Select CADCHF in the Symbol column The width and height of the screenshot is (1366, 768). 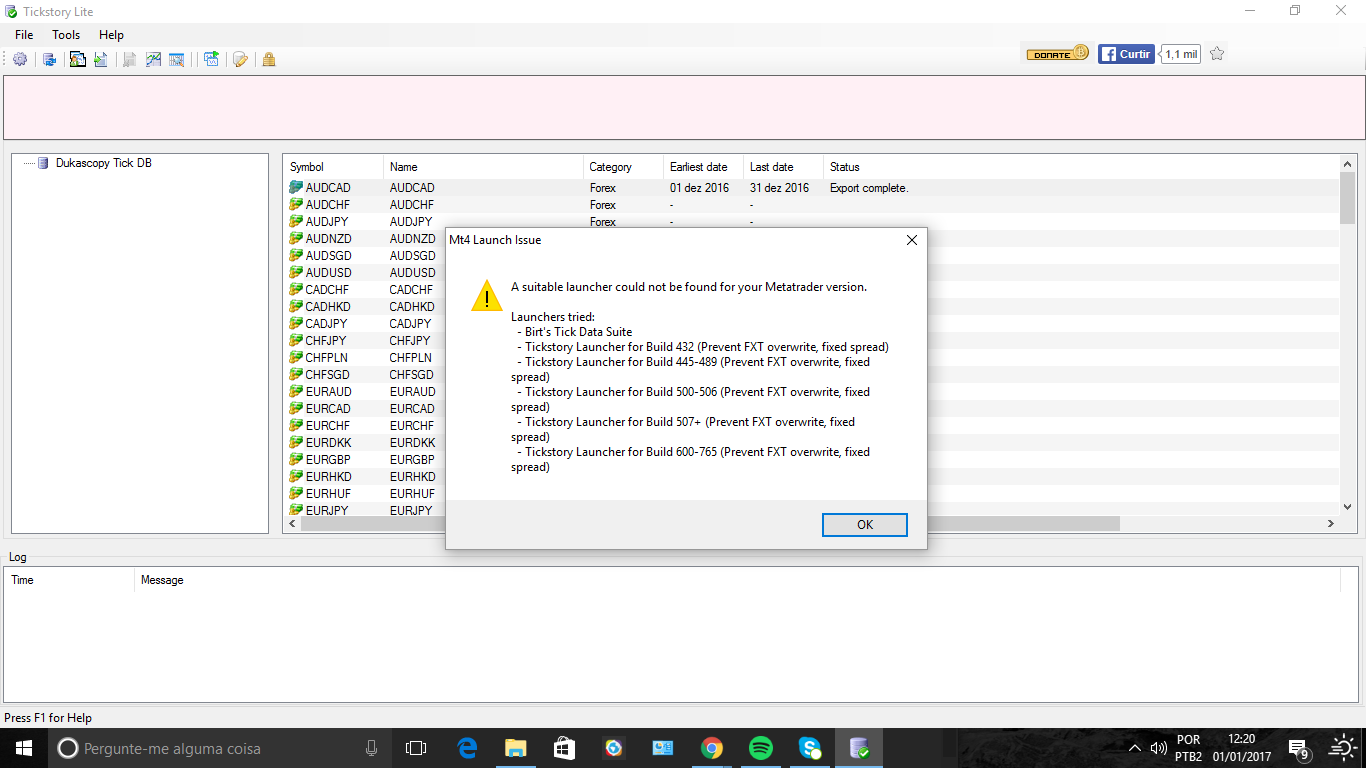coord(328,290)
